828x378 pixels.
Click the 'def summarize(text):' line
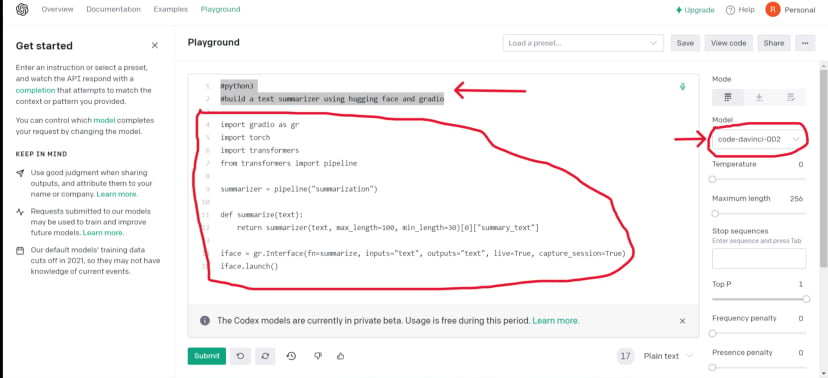pos(262,215)
